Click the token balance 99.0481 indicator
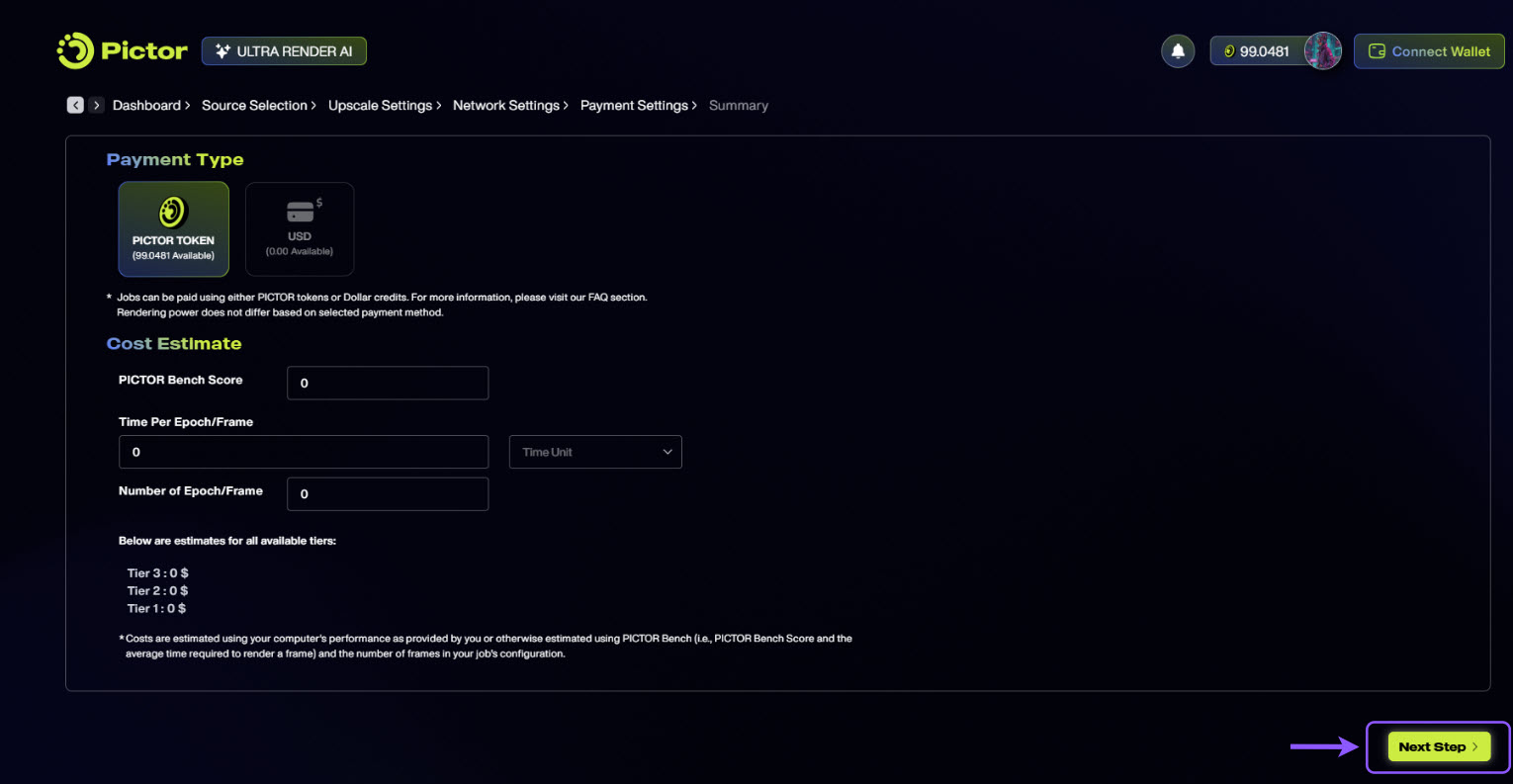The image size is (1513, 784). pos(1257,51)
